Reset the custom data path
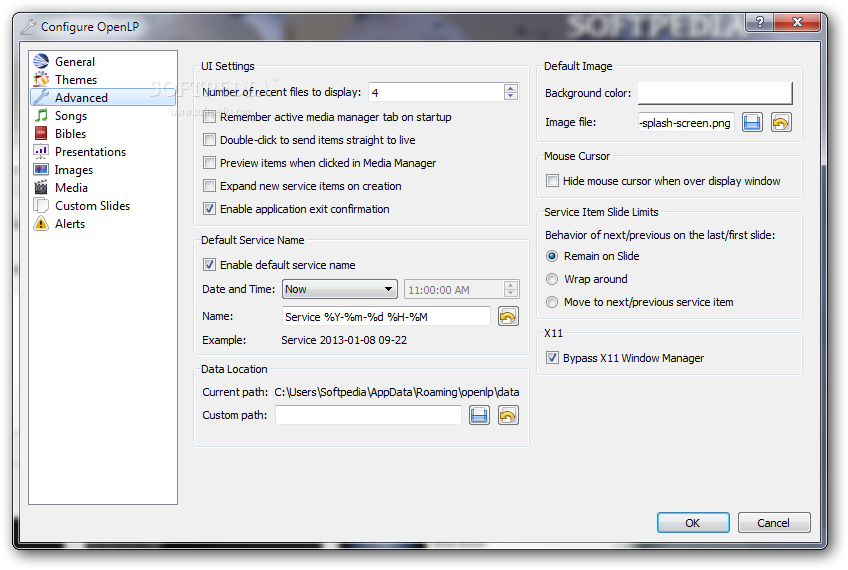Viewport: 848px width, 570px height. 508,415
